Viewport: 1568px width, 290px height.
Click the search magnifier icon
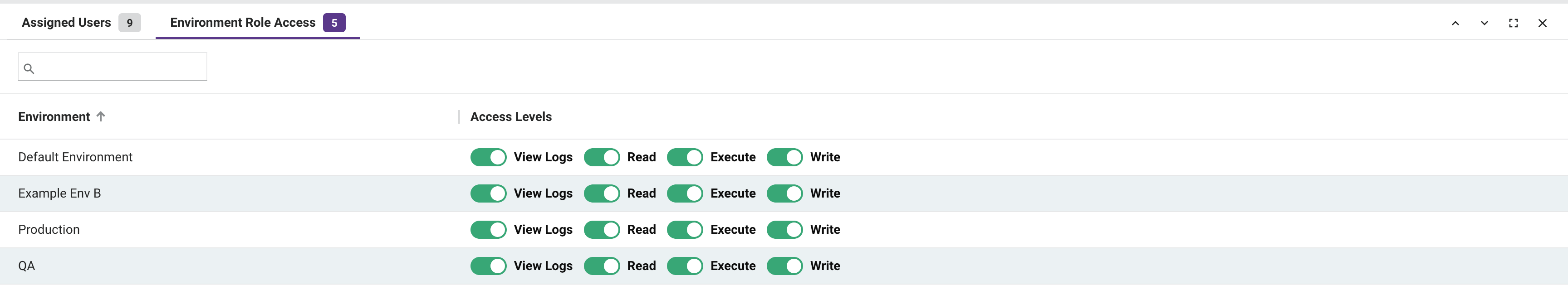click(29, 68)
